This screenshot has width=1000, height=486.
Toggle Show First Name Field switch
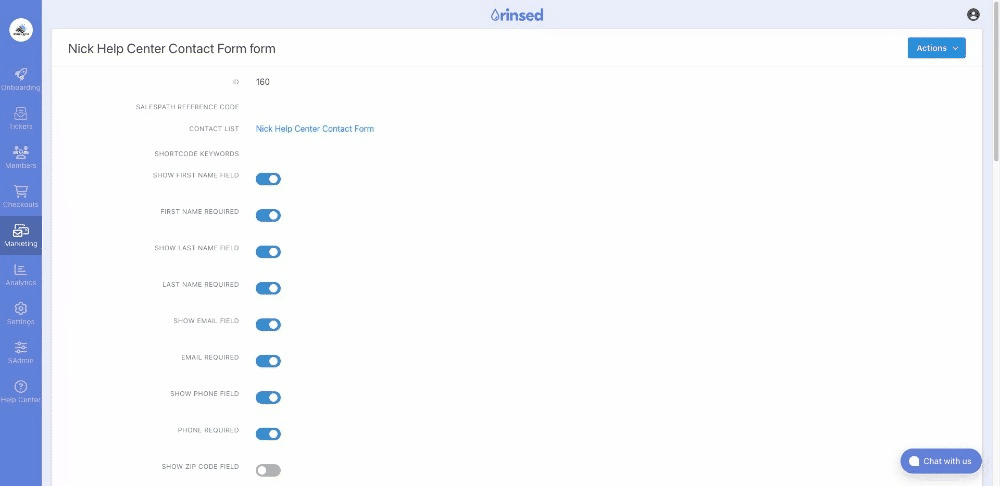(x=268, y=179)
